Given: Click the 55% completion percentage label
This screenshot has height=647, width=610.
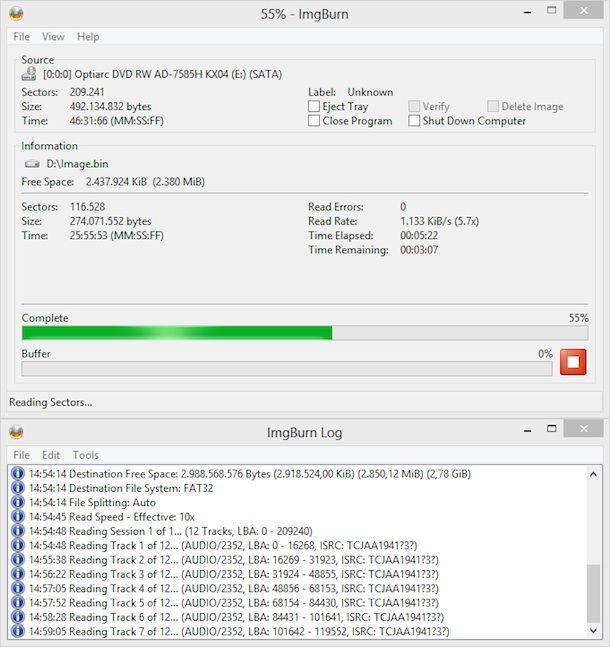Looking at the screenshot, I should 579,318.
